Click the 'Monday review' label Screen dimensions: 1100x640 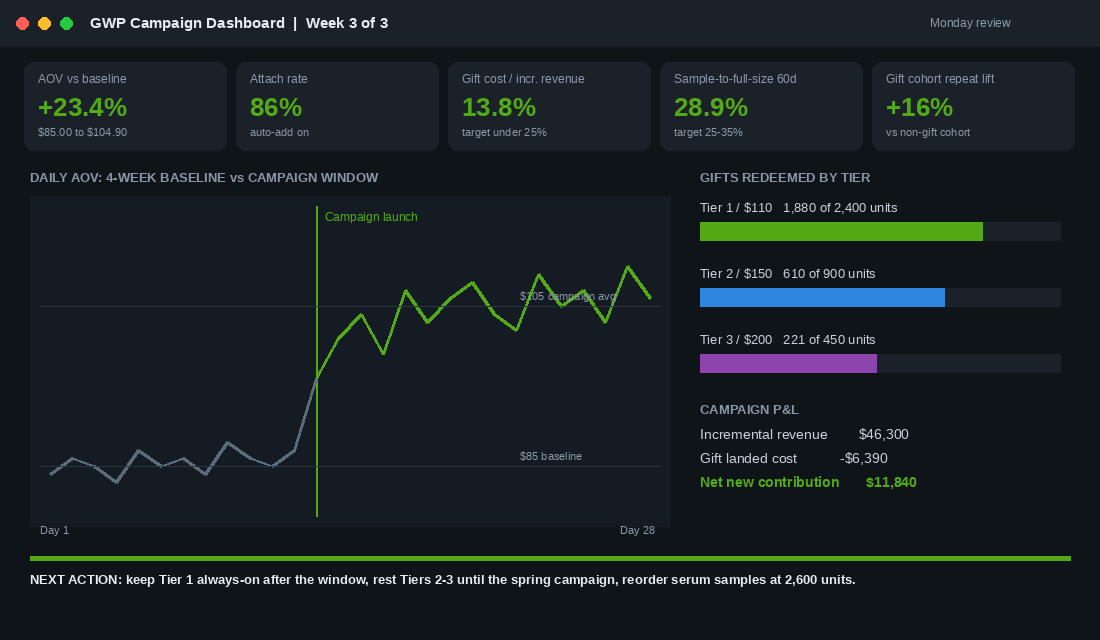pos(970,23)
